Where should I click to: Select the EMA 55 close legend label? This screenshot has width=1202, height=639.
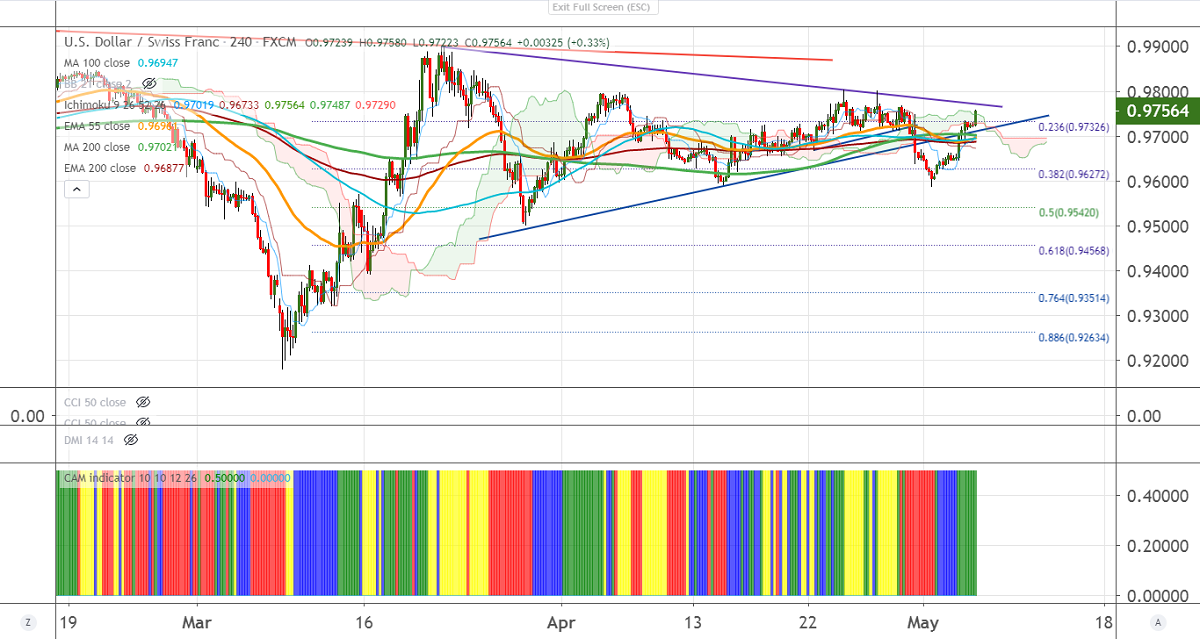coord(97,127)
